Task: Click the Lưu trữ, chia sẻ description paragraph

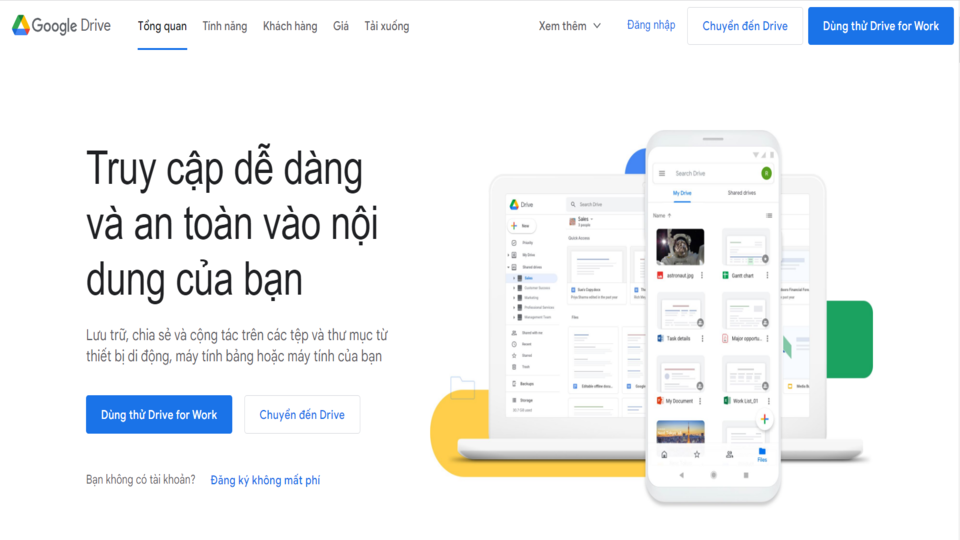Action: [237, 345]
